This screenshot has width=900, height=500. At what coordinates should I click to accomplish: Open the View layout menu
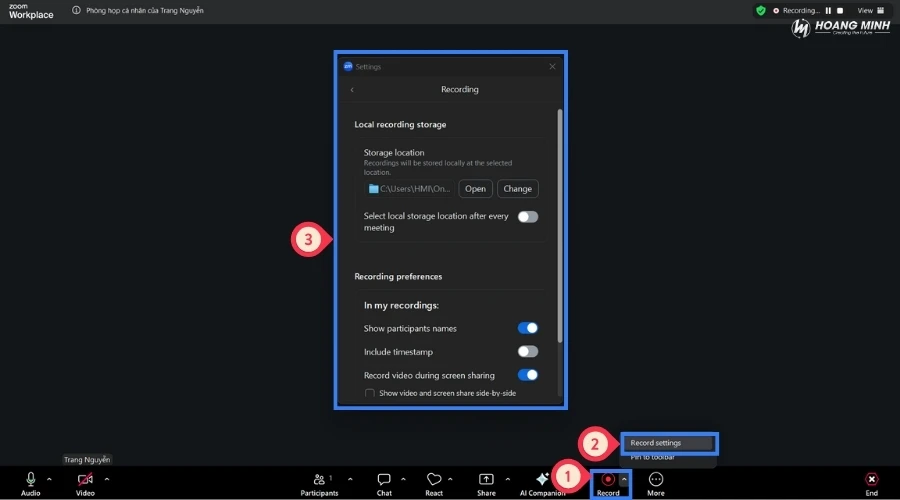(870, 10)
